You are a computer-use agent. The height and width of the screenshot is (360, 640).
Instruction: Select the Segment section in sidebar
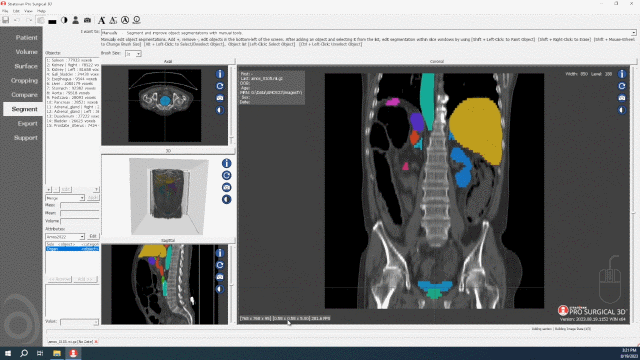coord(24,109)
